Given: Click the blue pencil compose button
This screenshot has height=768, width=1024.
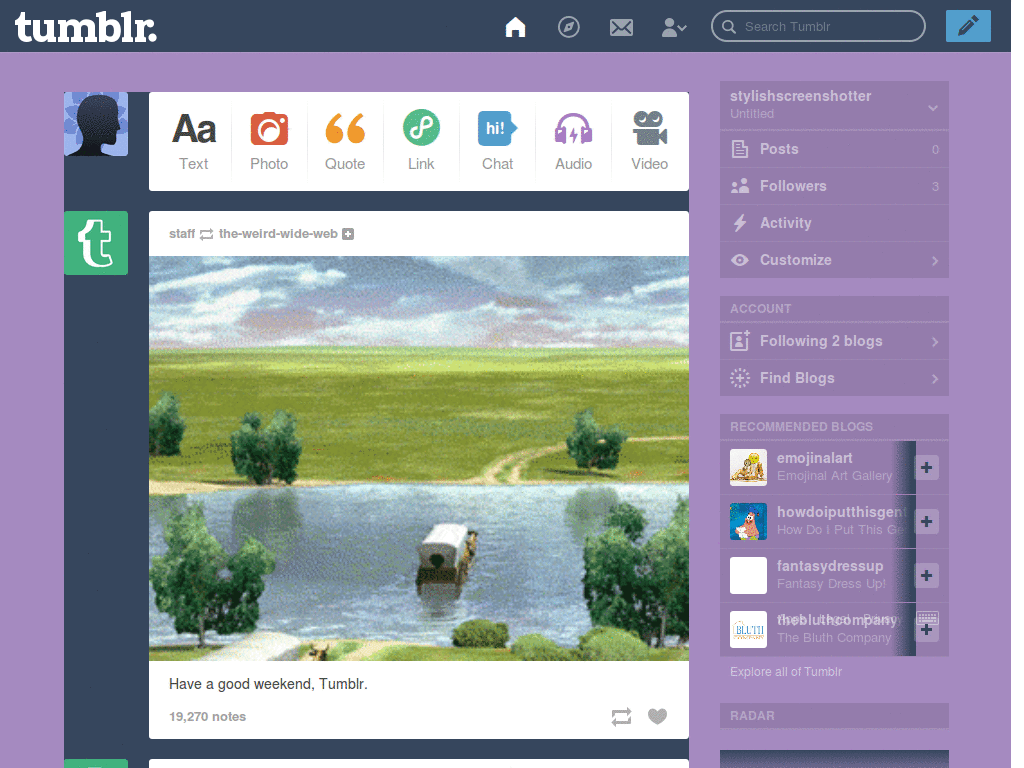Looking at the screenshot, I should 968,26.
